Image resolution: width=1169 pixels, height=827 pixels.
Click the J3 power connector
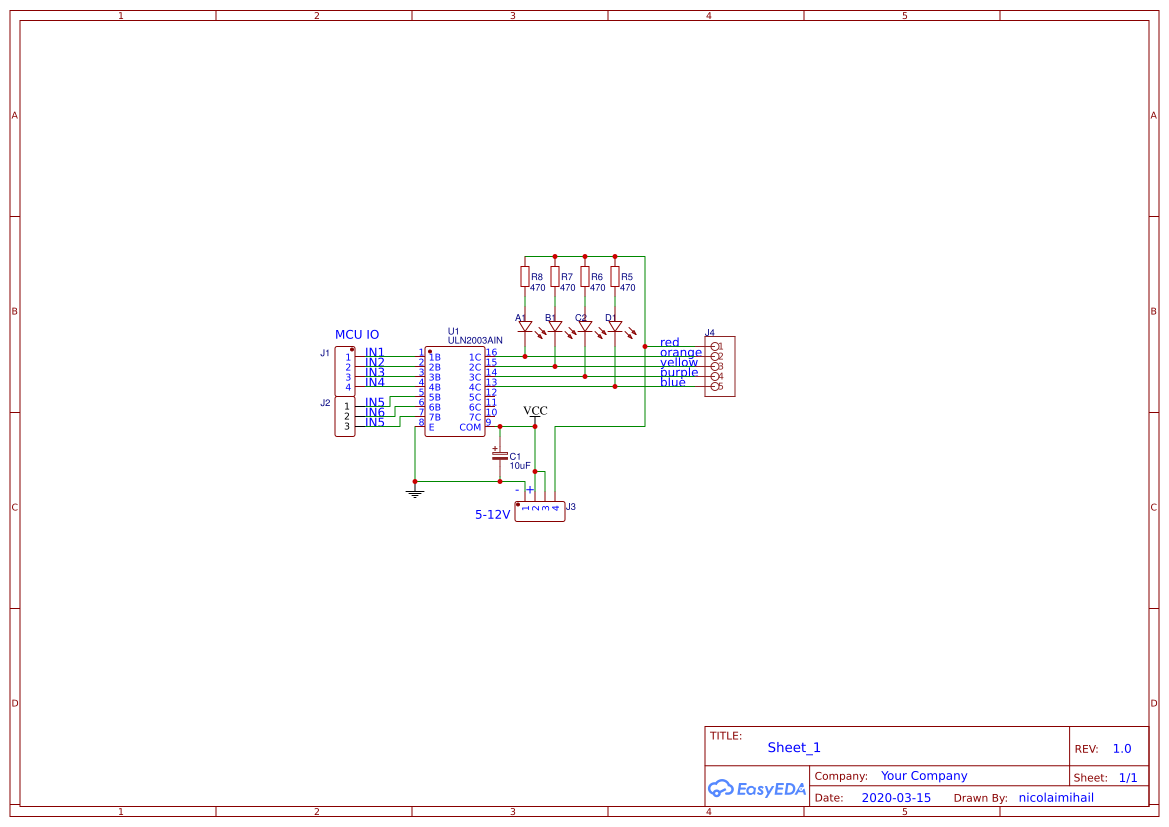point(540,511)
